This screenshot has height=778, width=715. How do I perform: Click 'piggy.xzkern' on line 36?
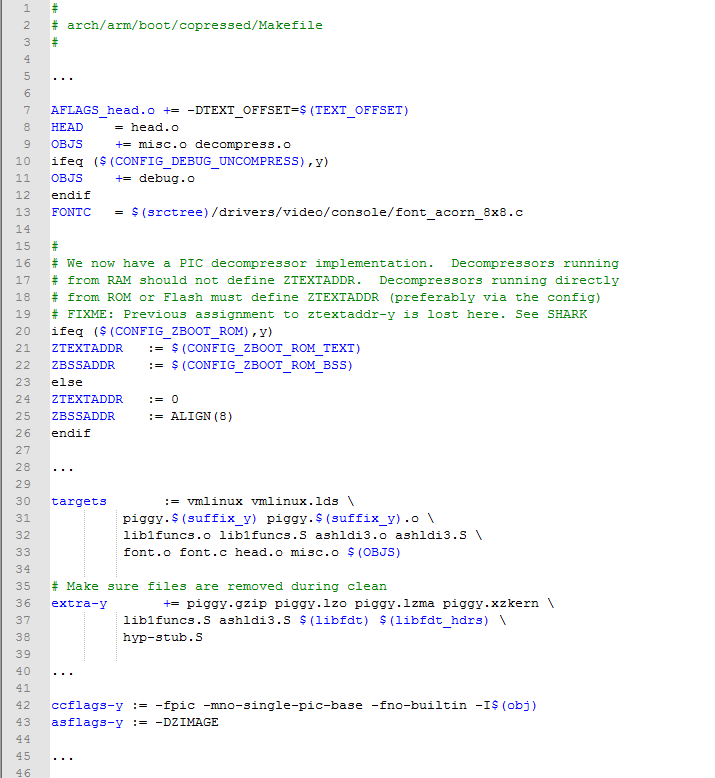click(x=490, y=603)
